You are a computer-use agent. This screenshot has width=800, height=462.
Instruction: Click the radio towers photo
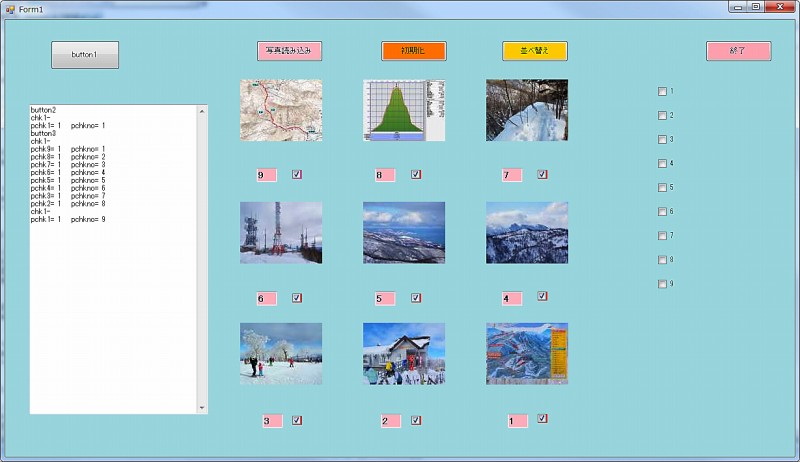(x=281, y=233)
